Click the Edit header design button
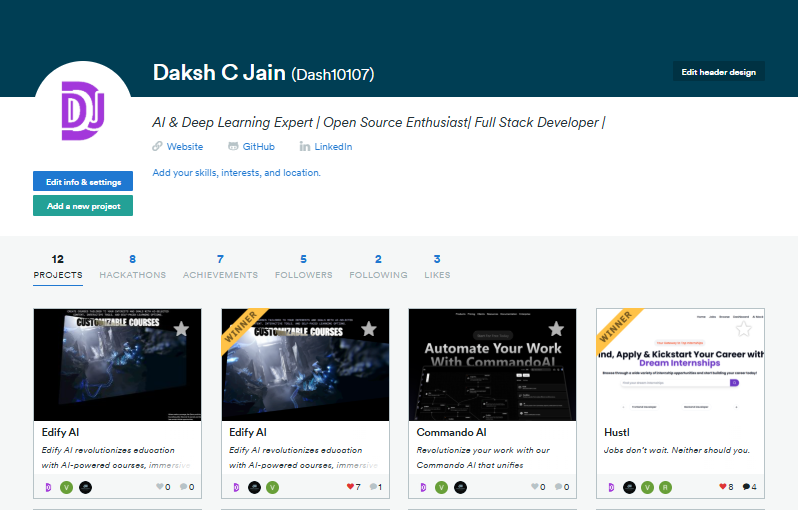The height and width of the screenshot is (510, 798). pos(719,72)
